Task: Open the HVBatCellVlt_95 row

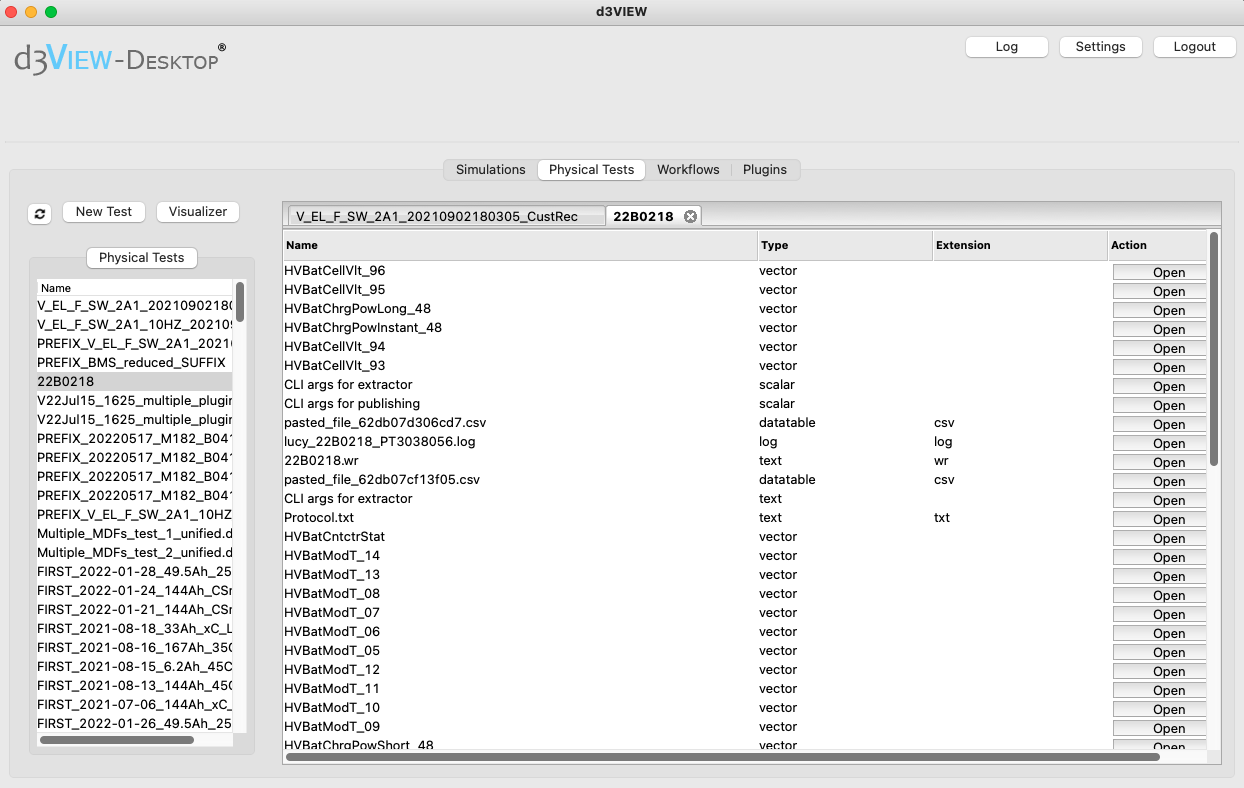Action: [1160, 291]
